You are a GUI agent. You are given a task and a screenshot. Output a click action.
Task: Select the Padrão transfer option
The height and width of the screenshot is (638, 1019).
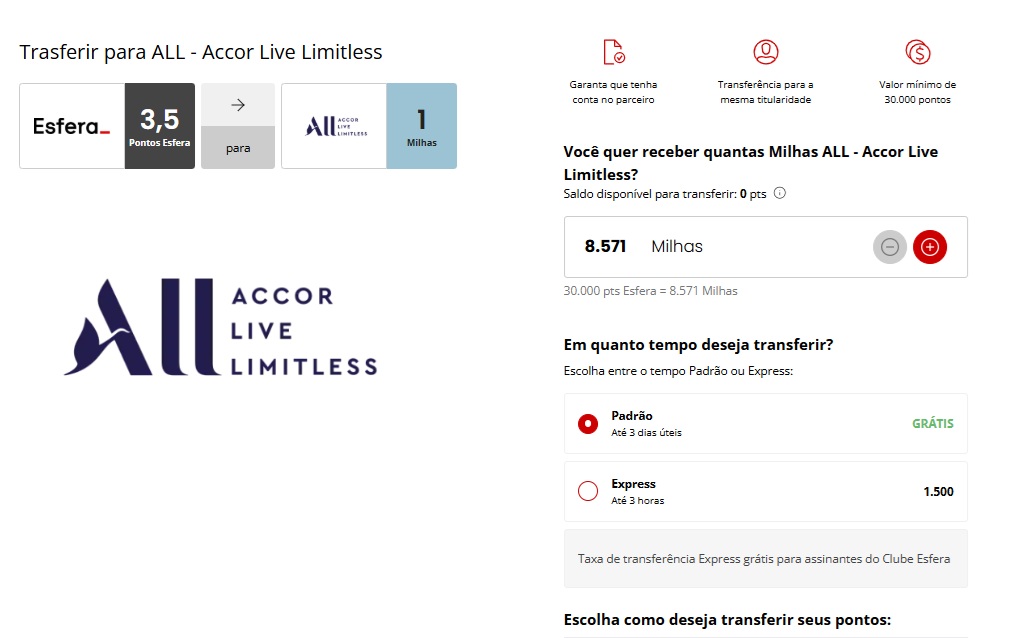pos(588,424)
